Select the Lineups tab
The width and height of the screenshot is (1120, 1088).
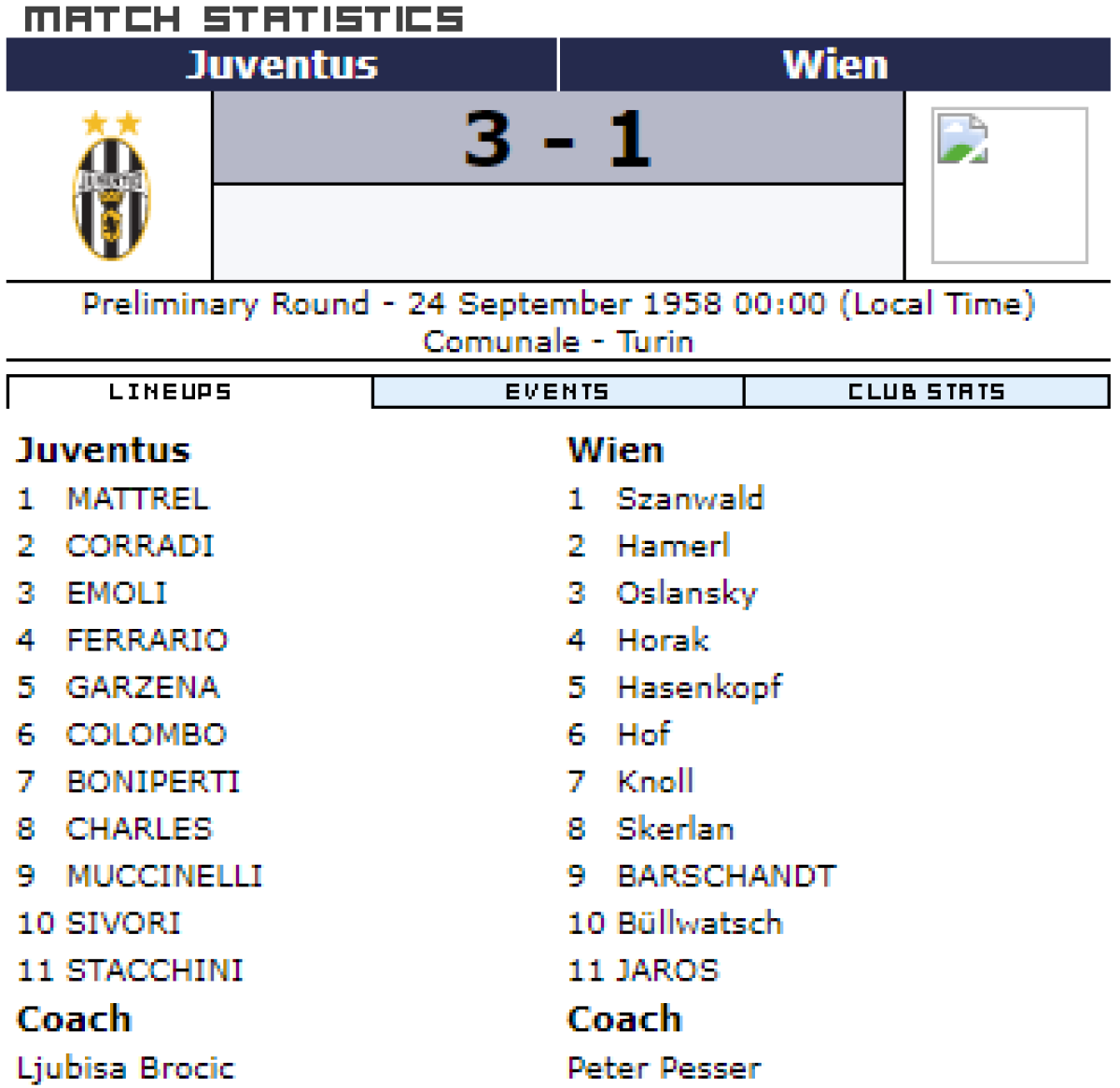pos(170,392)
